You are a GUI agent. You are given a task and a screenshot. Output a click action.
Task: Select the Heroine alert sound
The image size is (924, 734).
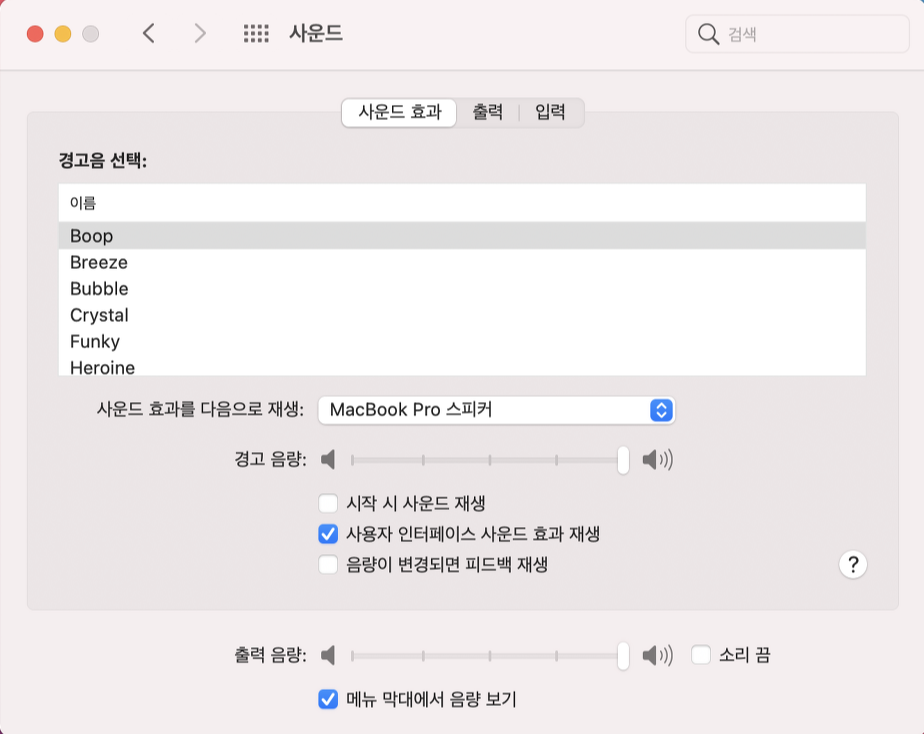462,366
